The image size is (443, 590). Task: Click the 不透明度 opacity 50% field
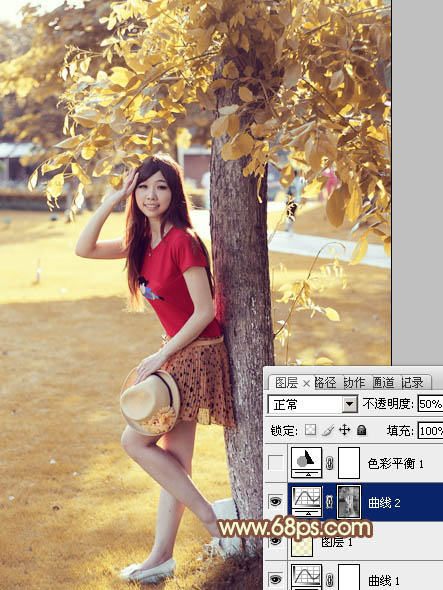click(430, 404)
